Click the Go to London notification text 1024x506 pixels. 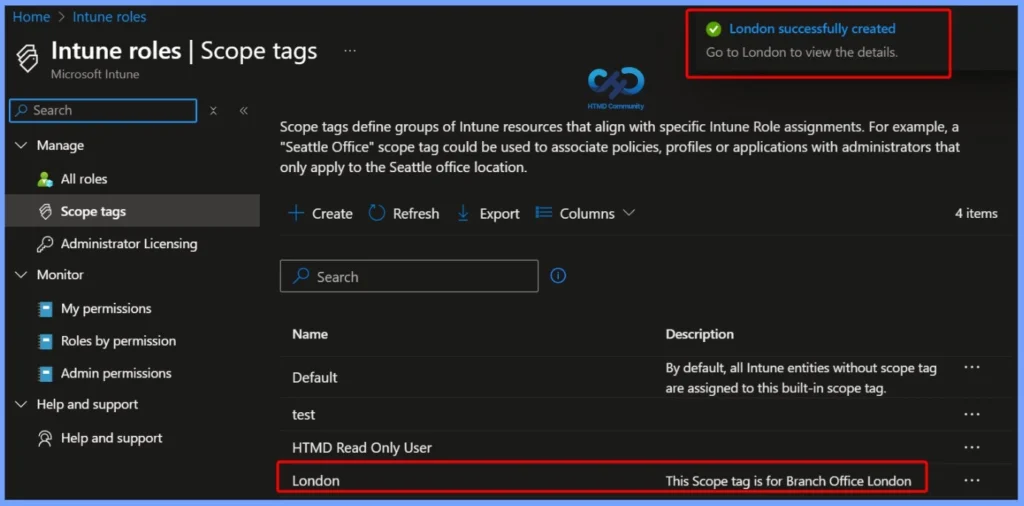802,52
